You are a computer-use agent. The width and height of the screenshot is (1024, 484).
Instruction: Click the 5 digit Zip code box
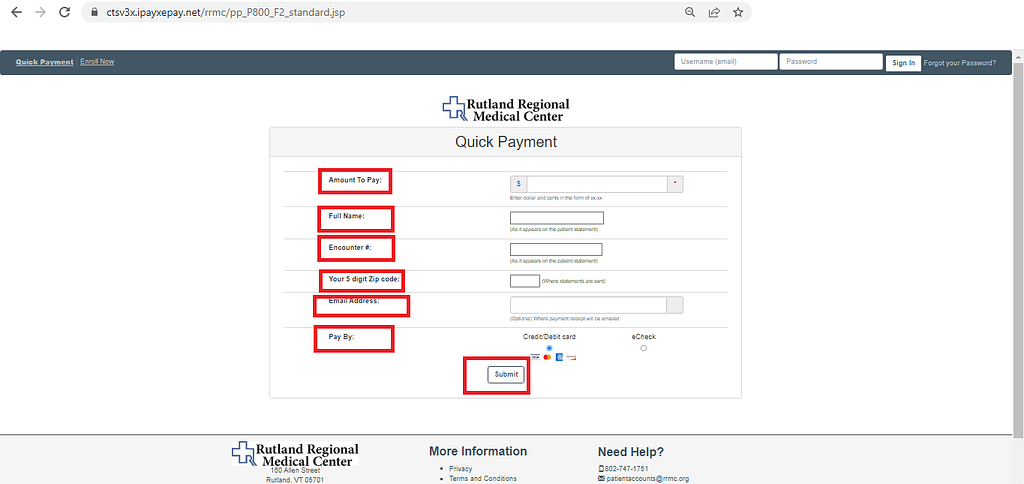pos(524,281)
